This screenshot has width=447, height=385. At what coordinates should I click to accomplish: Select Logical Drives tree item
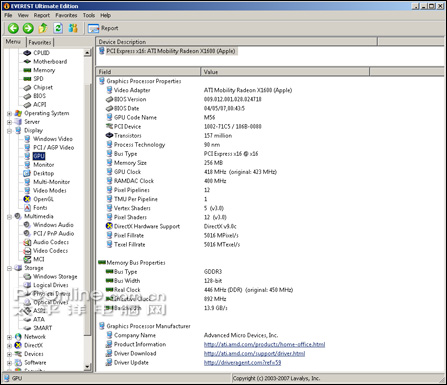tap(51, 285)
